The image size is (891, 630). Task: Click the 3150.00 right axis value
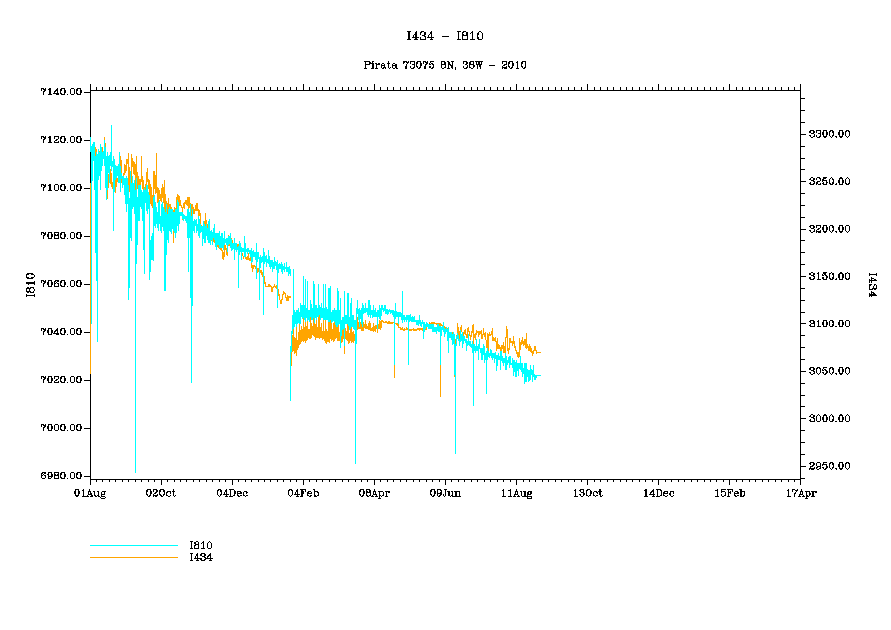[829, 276]
